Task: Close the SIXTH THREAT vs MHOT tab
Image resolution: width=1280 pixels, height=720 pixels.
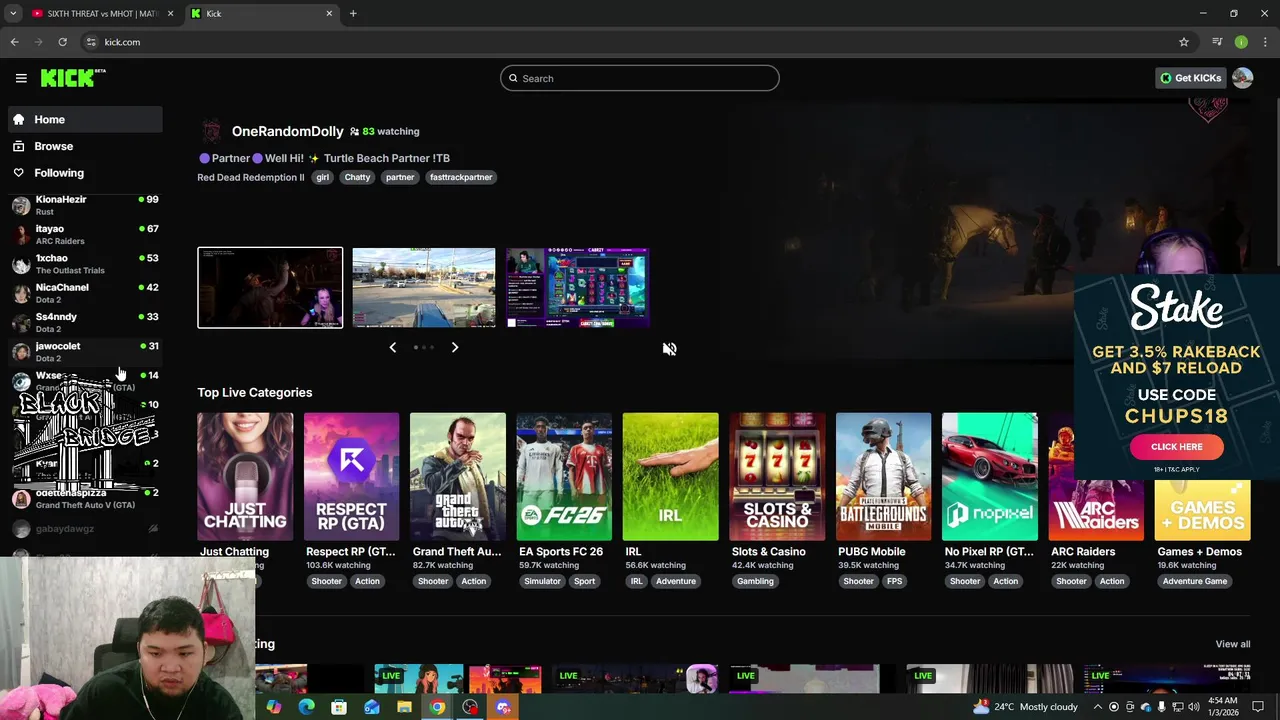Action: tap(170, 13)
